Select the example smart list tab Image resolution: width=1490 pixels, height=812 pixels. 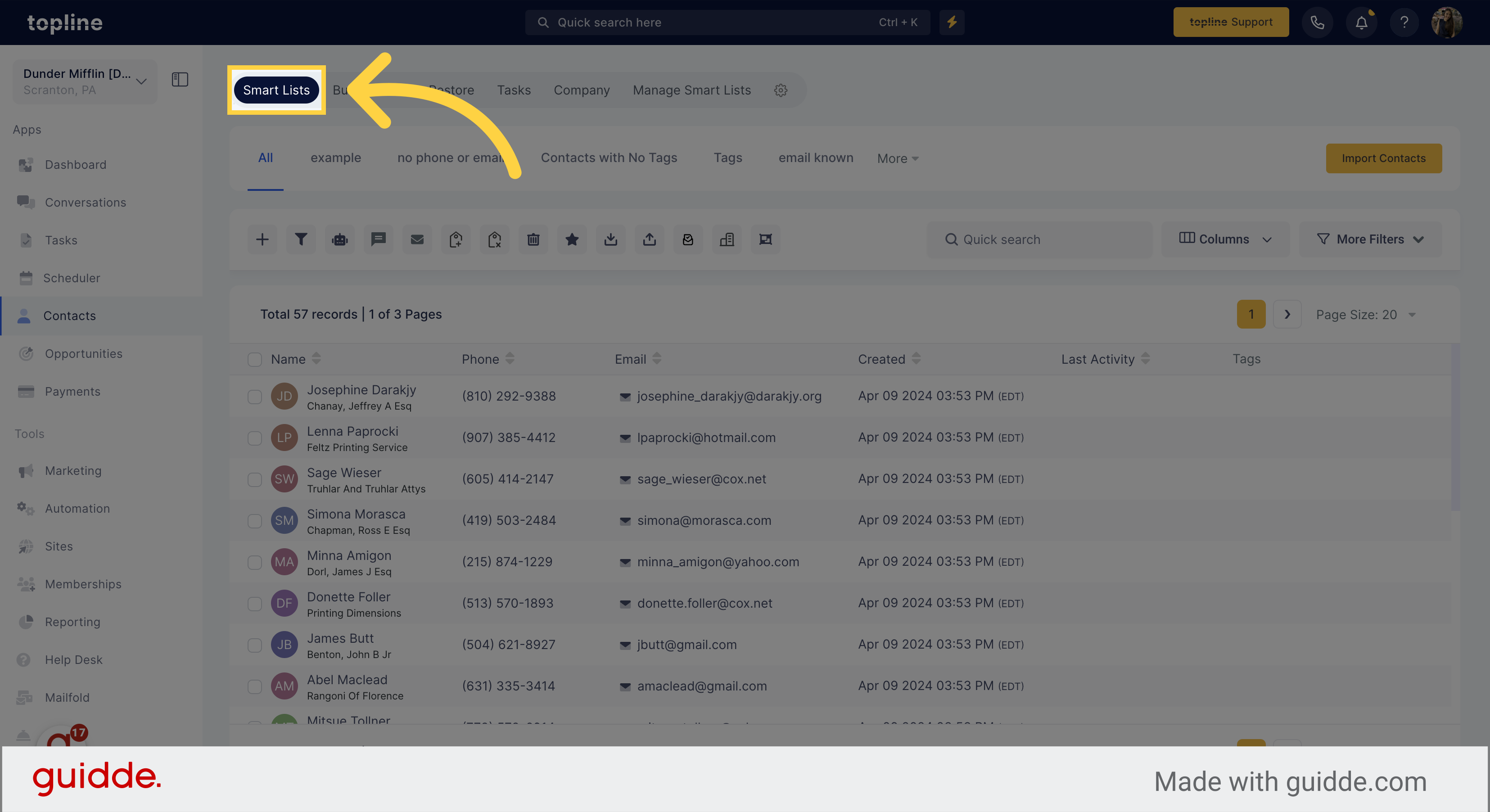point(335,158)
